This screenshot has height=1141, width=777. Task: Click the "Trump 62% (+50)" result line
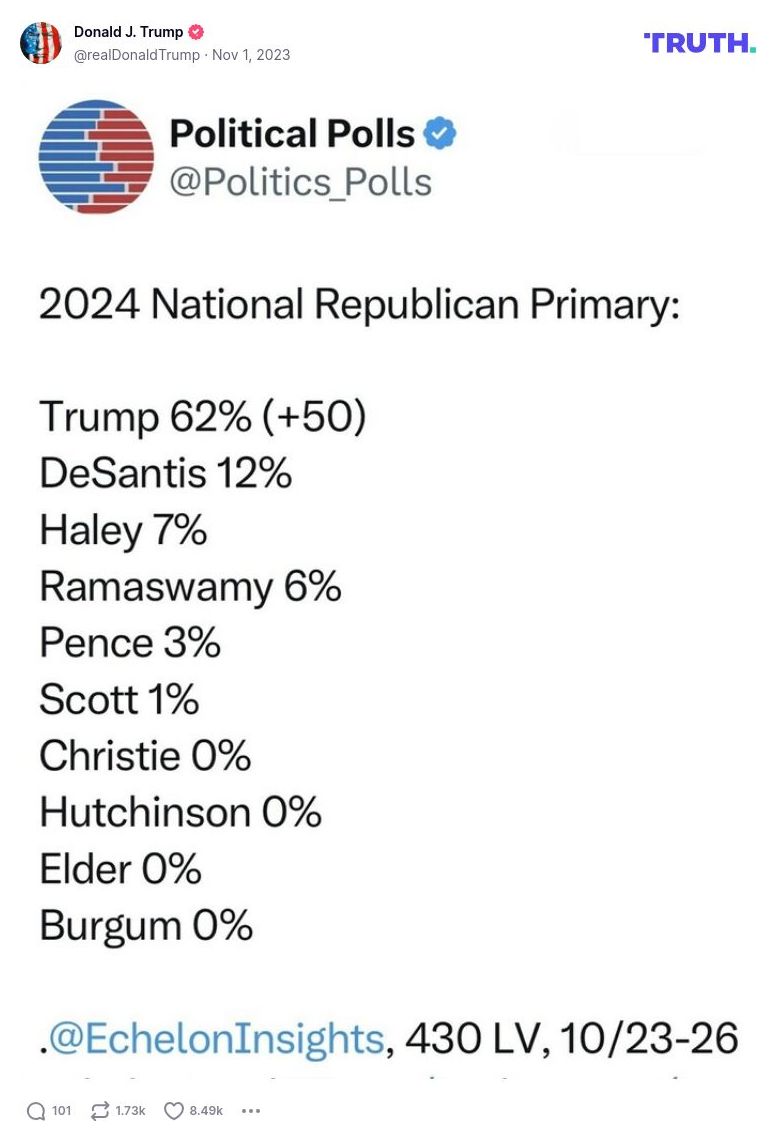tap(203, 417)
